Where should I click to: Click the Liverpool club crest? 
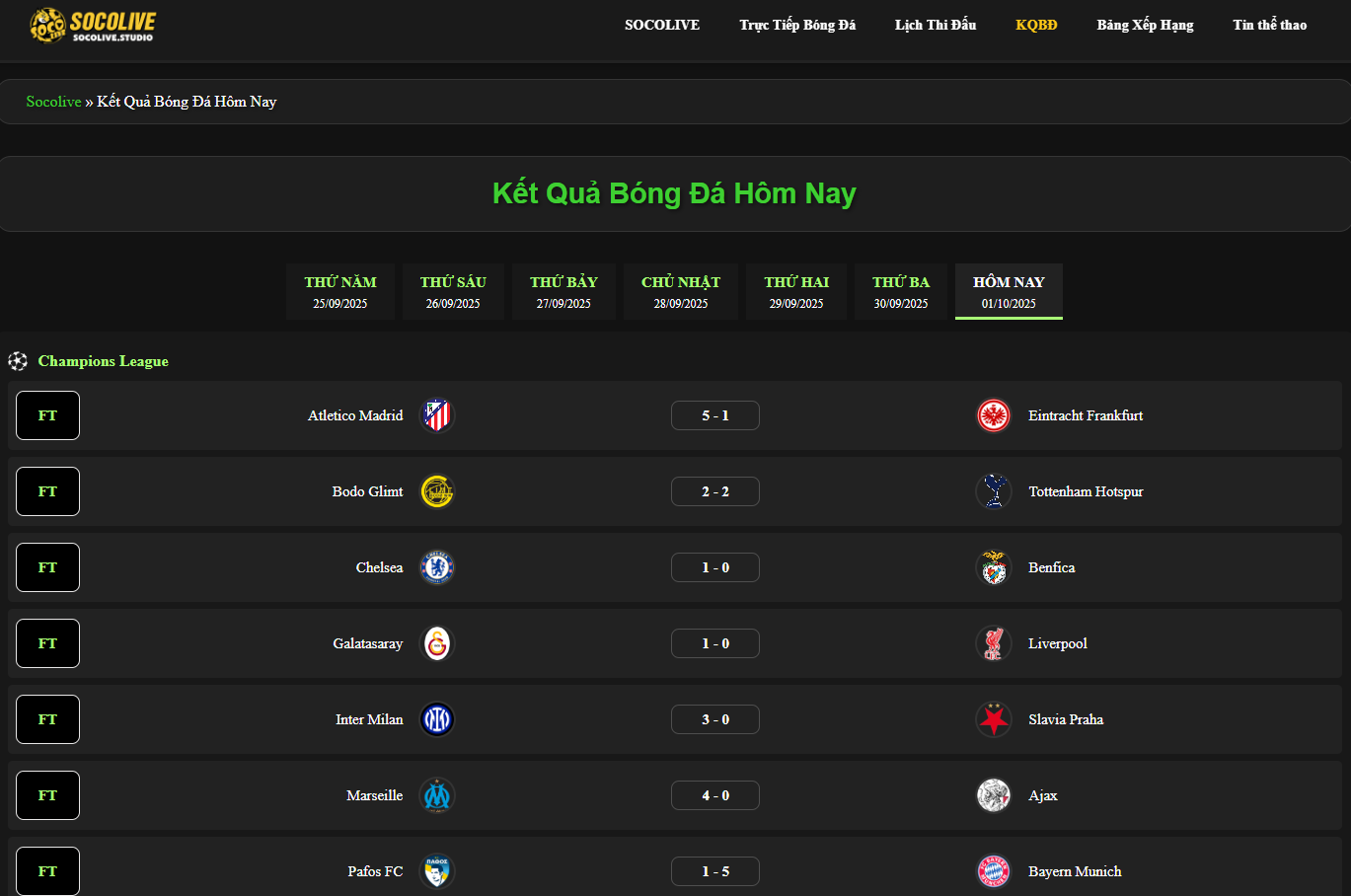pos(994,643)
